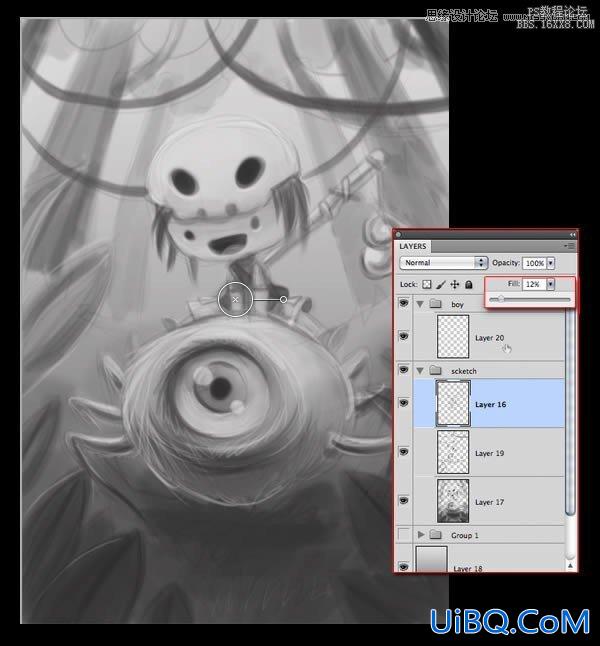The image size is (600, 646).
Task: Select the Layer 19 thumbnail
Action: click(x=453, y=452)
